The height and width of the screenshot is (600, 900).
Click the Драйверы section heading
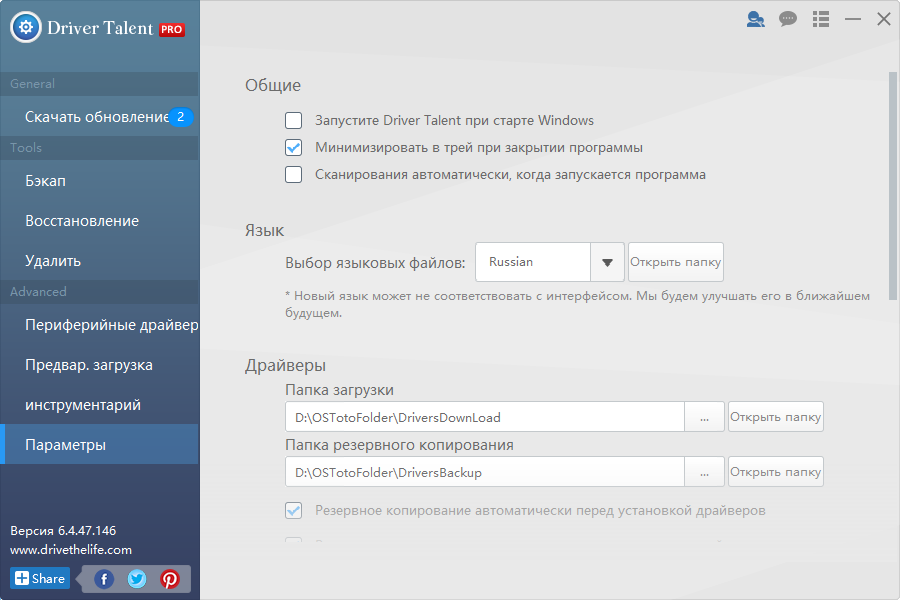coord(285,365)
